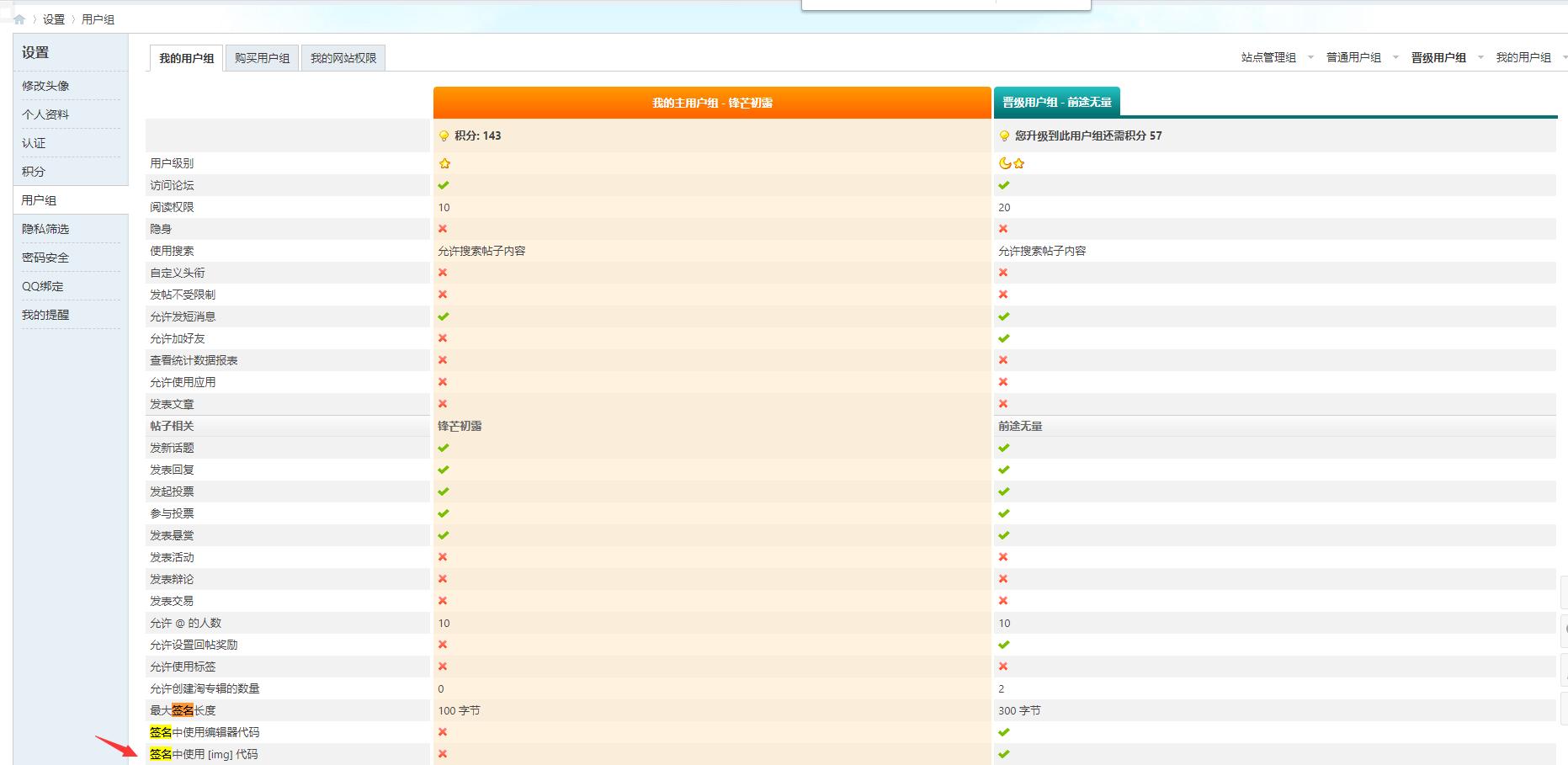Click the 允许使用应用 cross under 锋芒初露
Image resolution: width=1568 pixels, height=765 pixels.
click(x=443, y=382)
